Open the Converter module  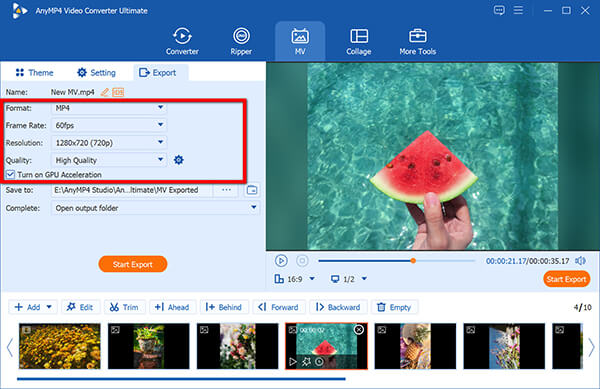pyautogui.click(x=182, y=41)
